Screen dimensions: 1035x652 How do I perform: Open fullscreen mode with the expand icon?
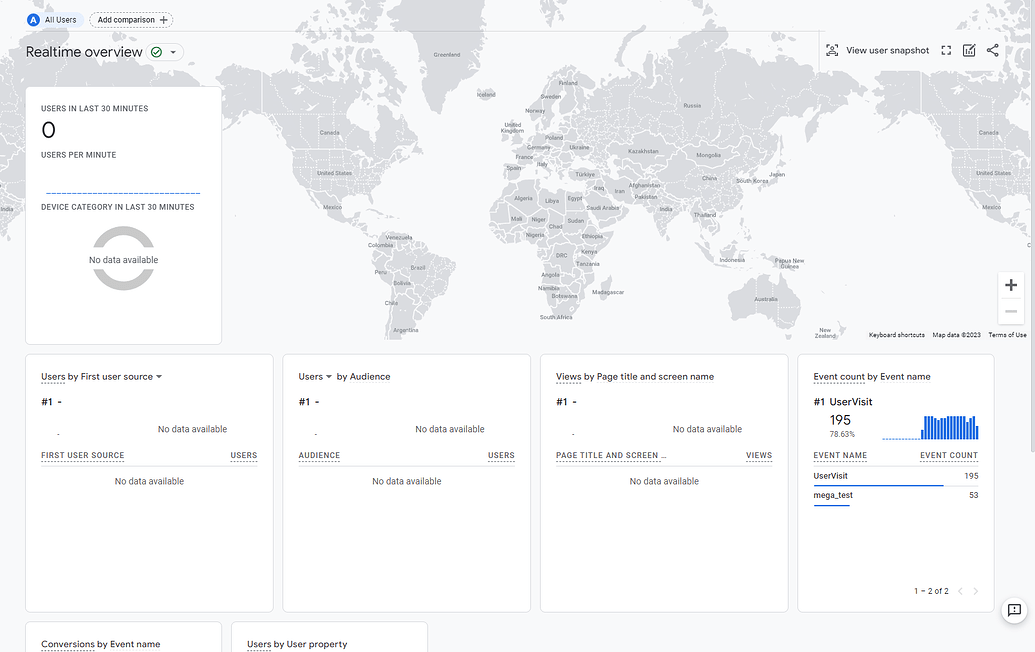[946, 50]
